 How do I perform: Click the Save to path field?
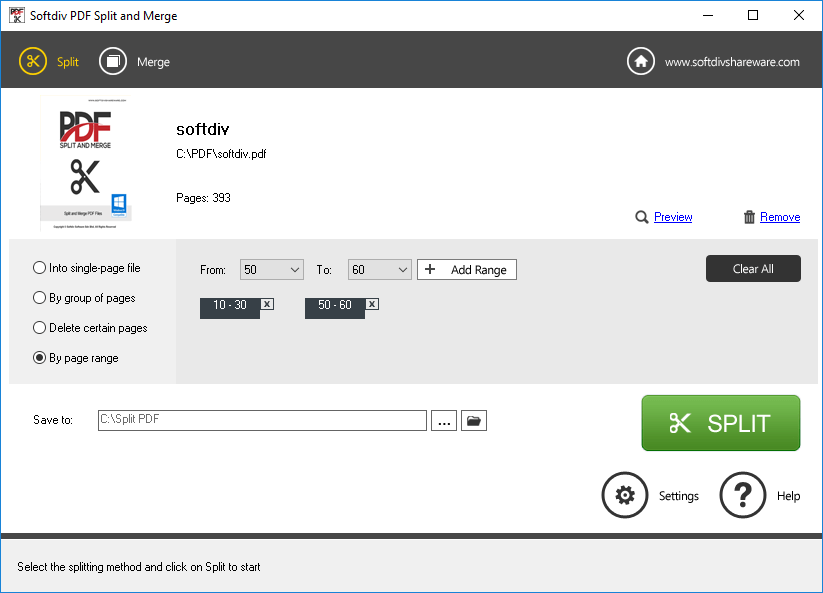262,420
